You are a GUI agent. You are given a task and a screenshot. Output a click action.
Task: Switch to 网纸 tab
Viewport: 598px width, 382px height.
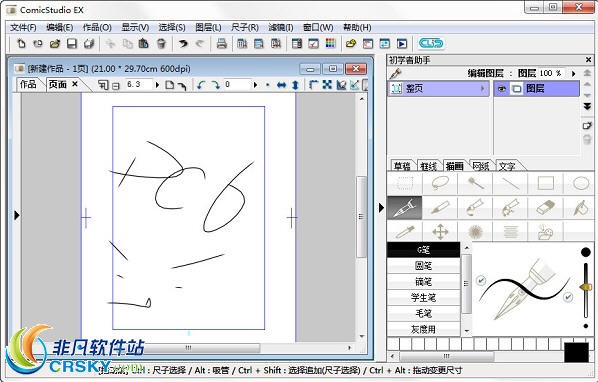[x=481, y=166]
